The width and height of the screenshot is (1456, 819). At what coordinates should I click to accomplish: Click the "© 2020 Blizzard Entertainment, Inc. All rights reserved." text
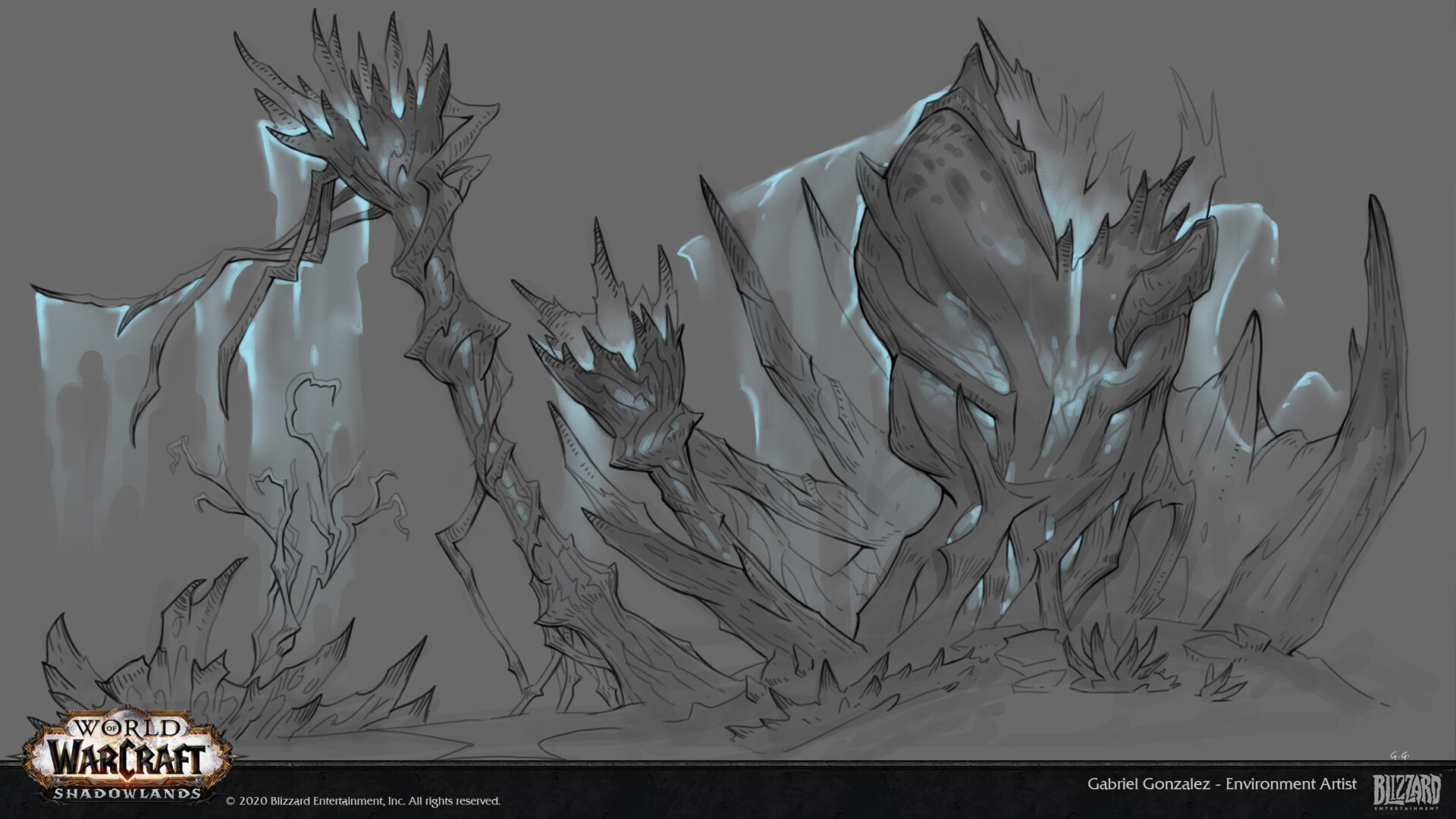[x=364, y=801]
